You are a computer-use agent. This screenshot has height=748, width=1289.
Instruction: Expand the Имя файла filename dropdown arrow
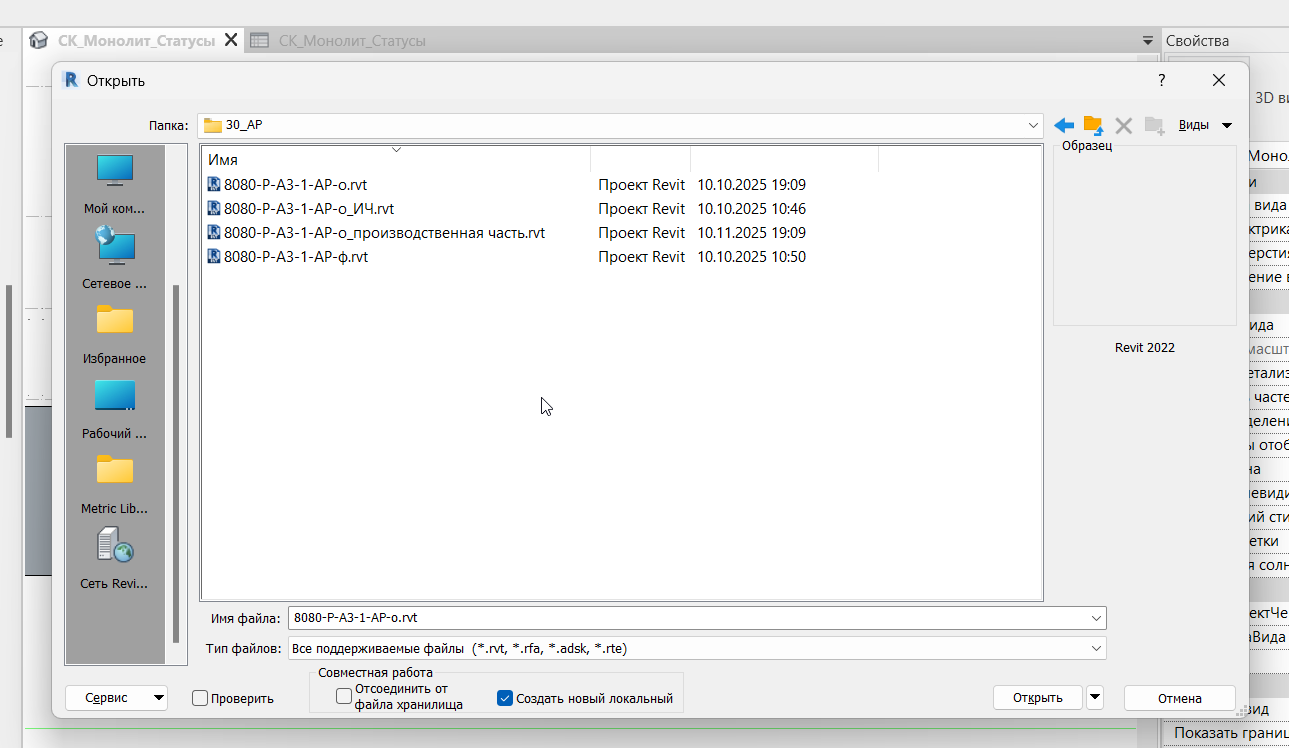(x=1097, y=618)
